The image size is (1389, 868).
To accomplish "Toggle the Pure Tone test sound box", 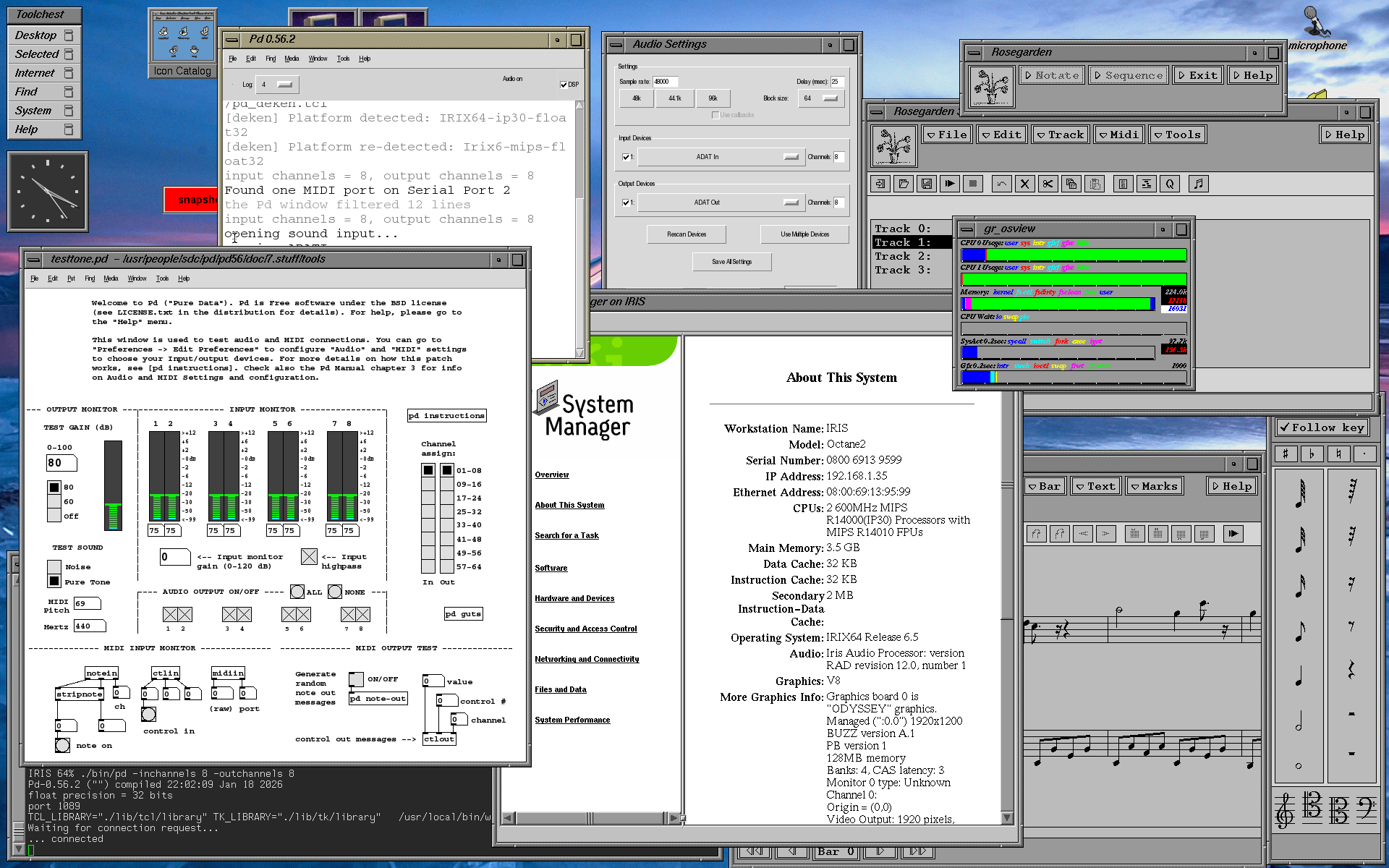I will click(54, 581).
